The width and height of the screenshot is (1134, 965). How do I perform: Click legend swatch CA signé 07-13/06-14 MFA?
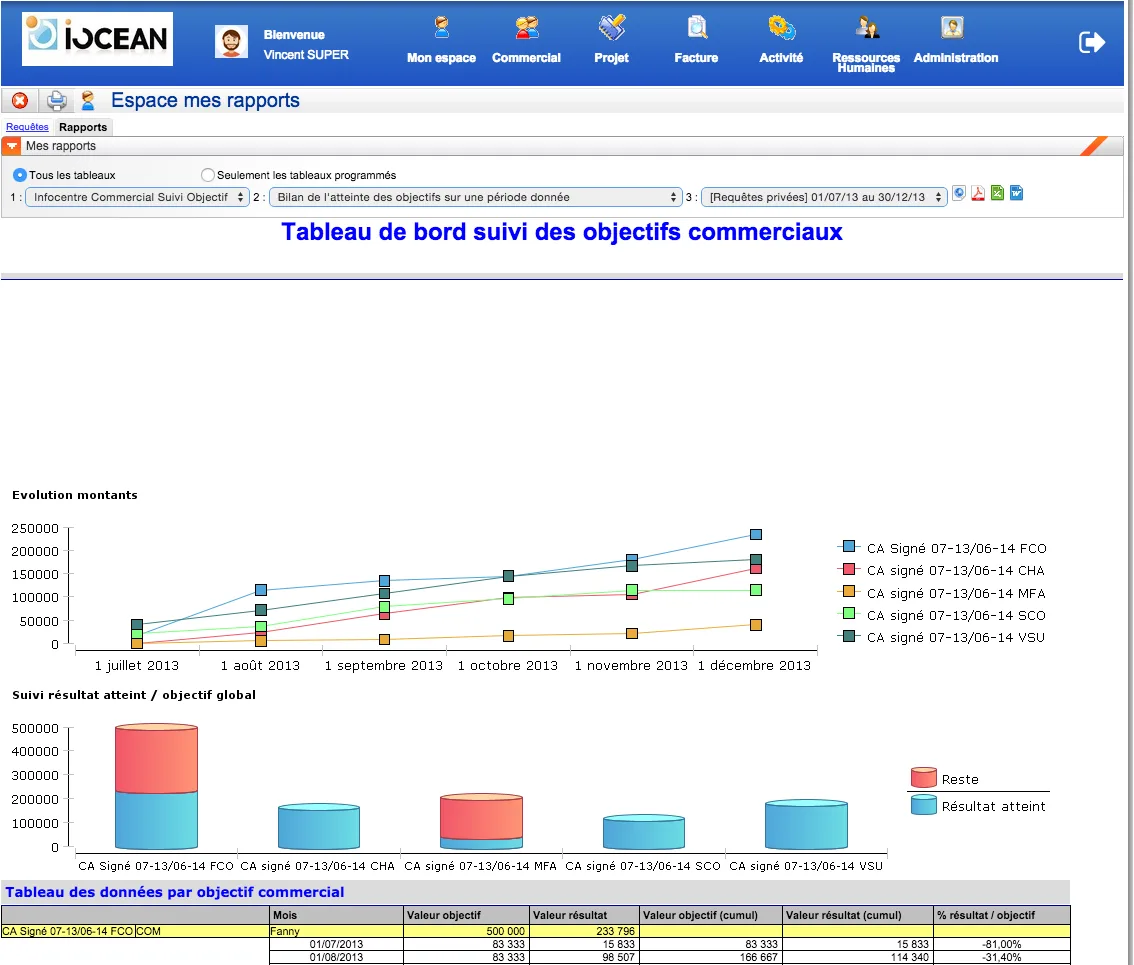(x=849, y=591)
